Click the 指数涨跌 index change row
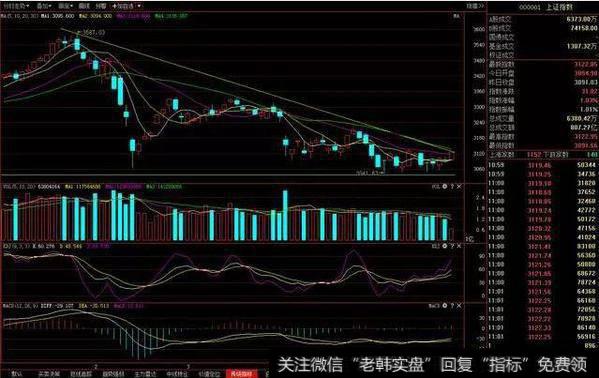Screen dimensions: 599x378 click(543, 92)
